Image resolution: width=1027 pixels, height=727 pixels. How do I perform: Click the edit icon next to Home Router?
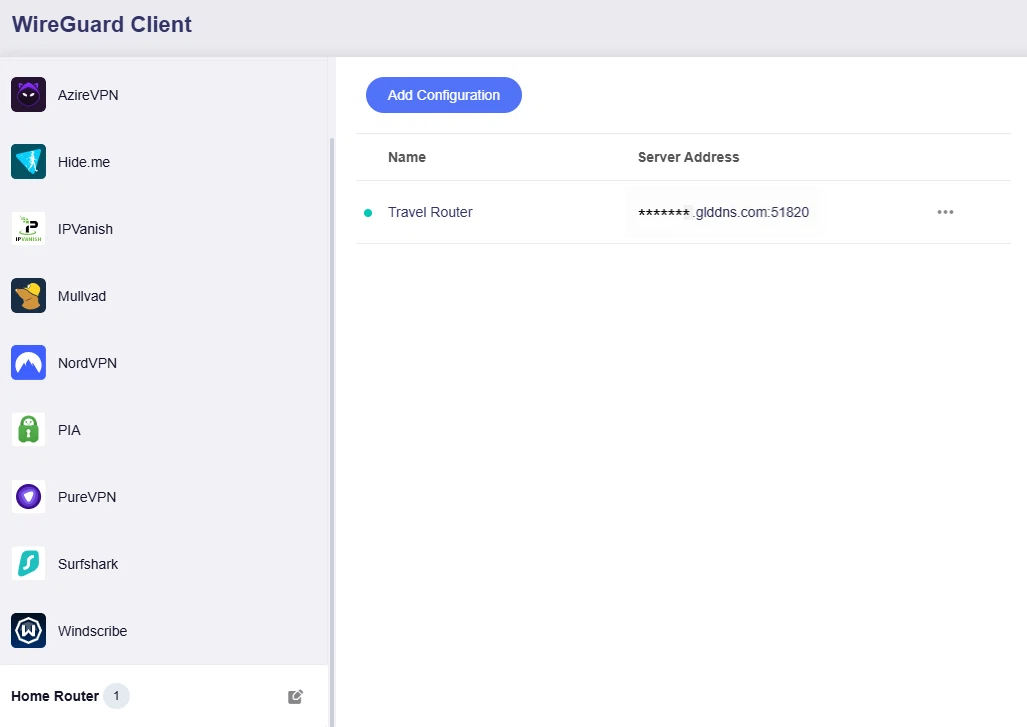click(x=295, y=696)
